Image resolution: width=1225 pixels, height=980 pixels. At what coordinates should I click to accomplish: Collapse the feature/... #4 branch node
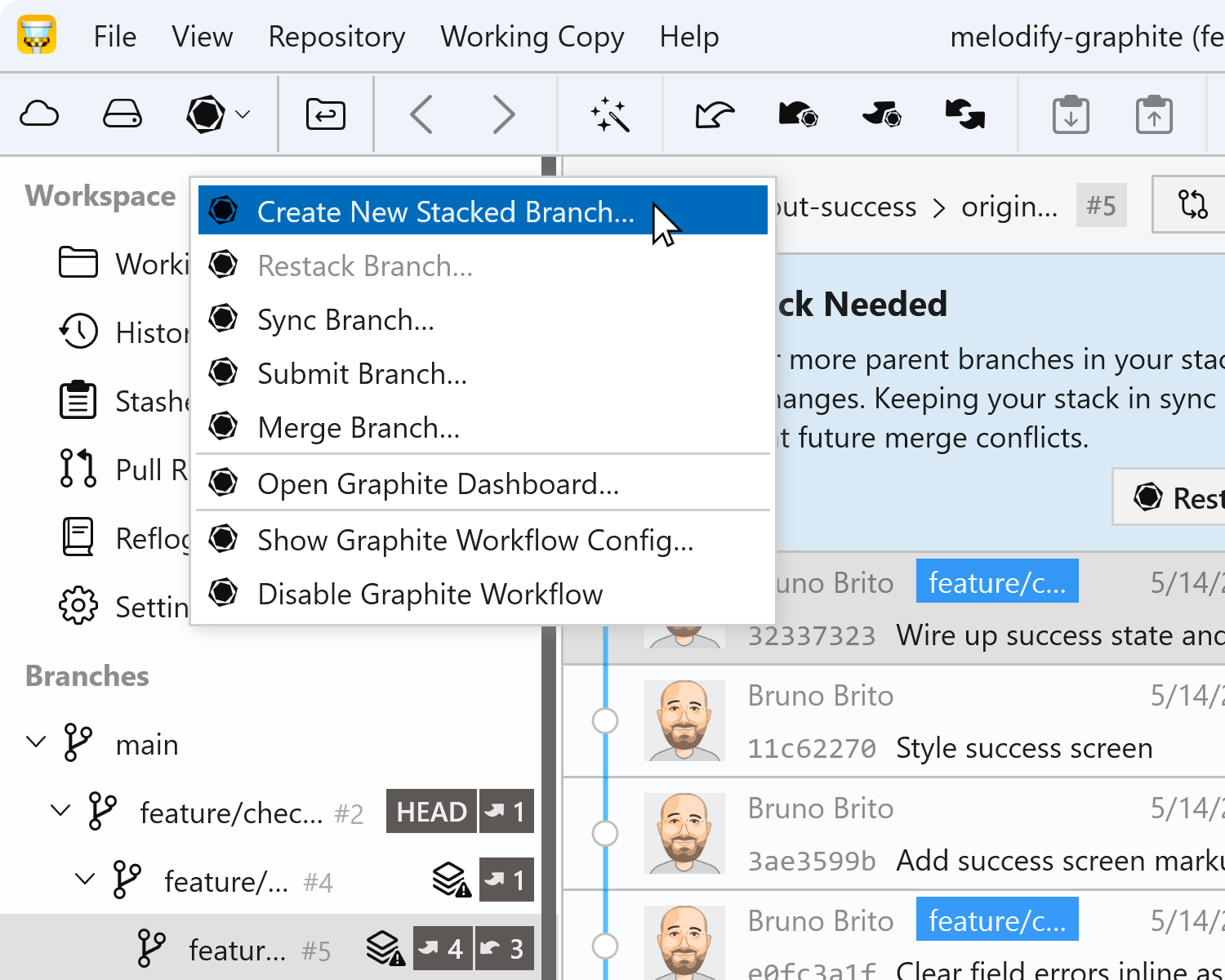pos(85,879)
